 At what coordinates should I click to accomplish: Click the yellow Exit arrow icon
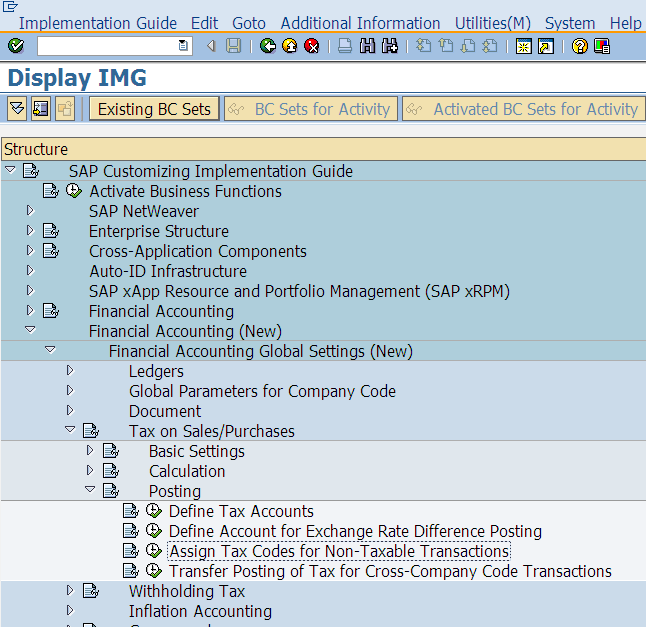tap(290, 46)
